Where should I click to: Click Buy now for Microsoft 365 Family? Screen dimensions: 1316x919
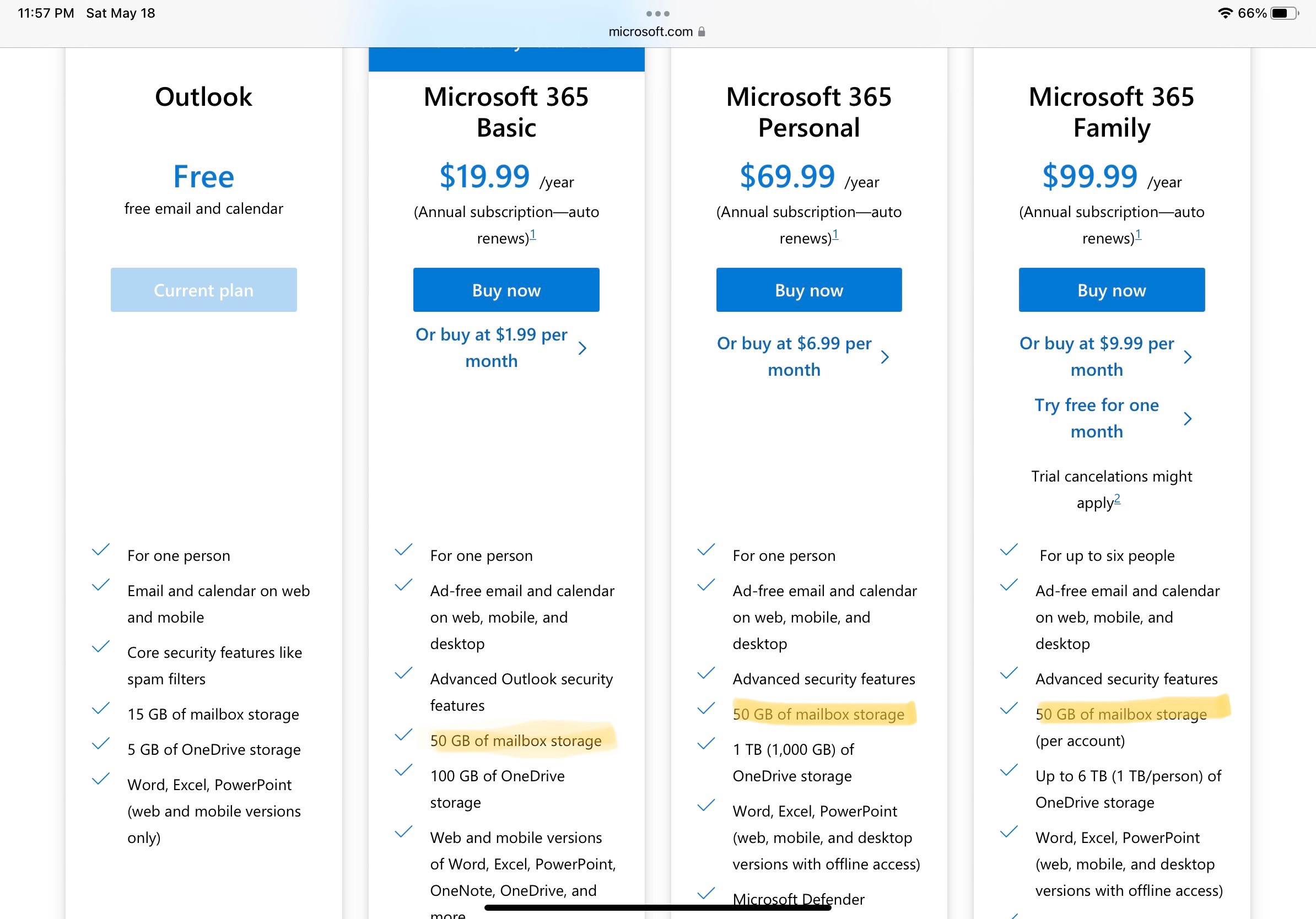coord(1111,290)
